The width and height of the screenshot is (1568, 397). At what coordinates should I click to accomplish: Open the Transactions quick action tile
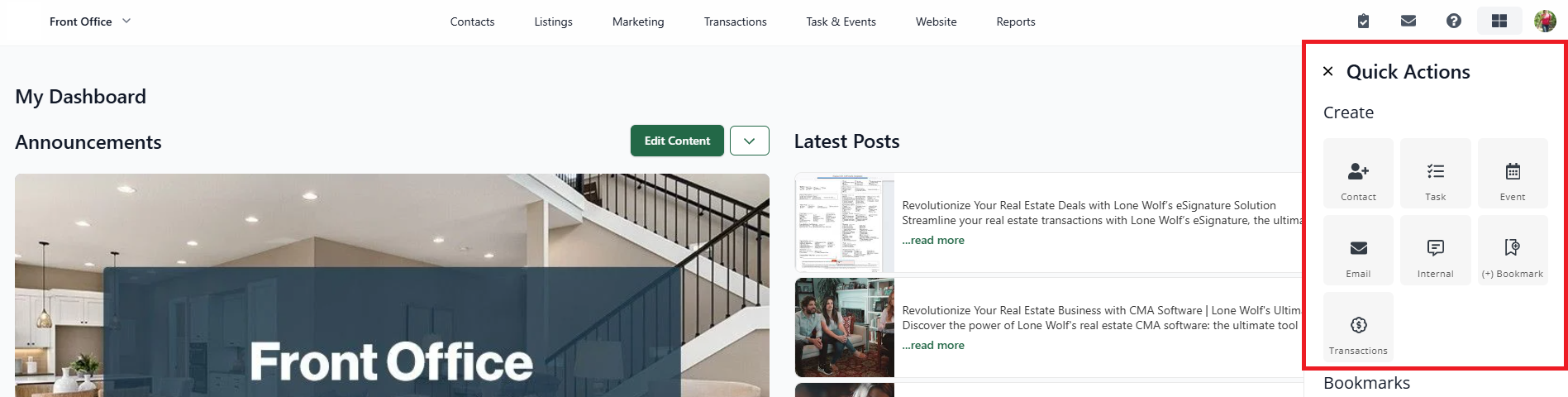(1358, 327)
